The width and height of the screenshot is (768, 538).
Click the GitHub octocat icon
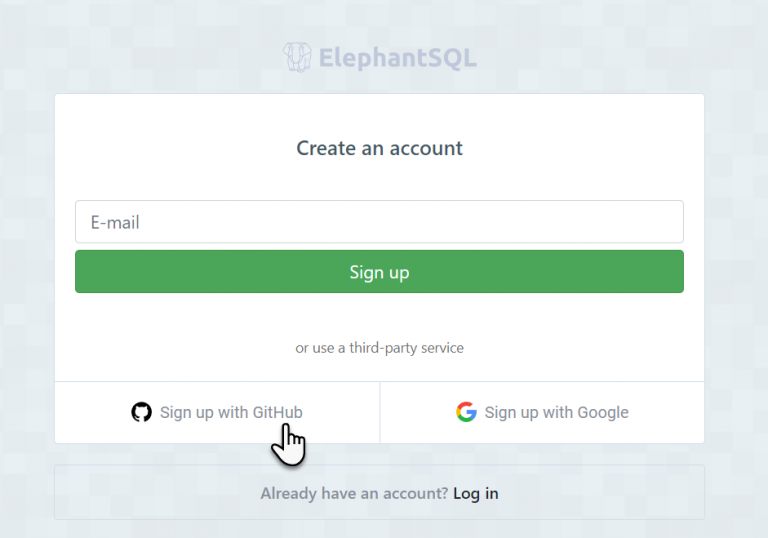(142, 412)
